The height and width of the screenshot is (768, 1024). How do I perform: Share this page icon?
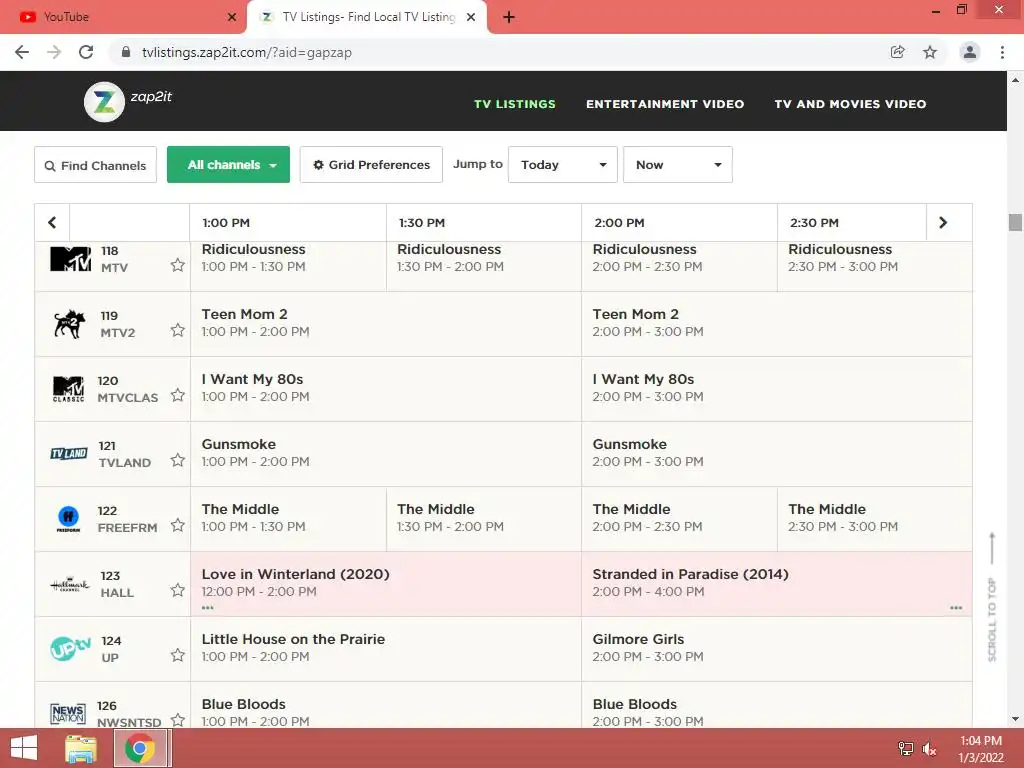(898, 52)
